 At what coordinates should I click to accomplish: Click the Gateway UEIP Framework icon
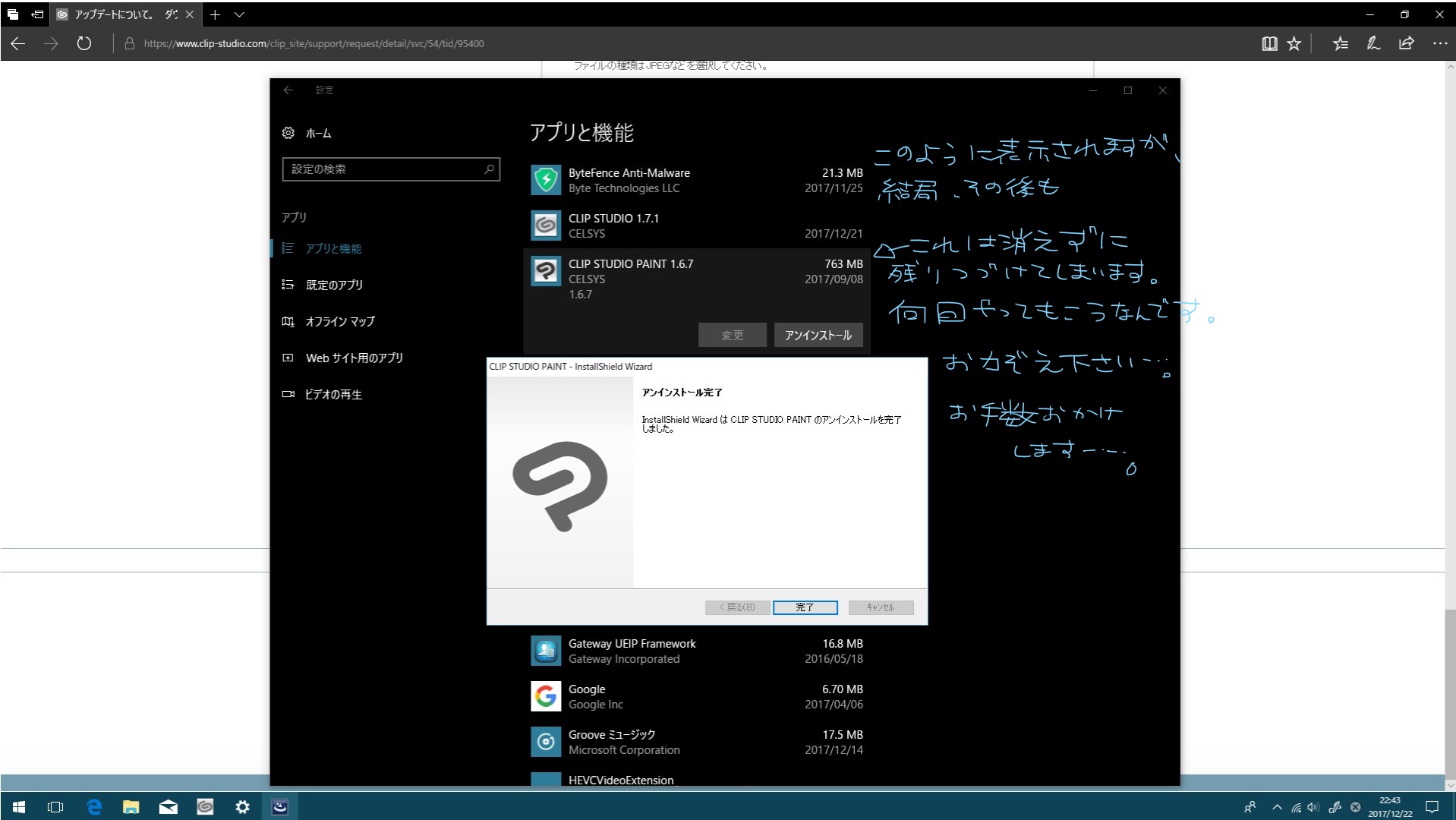[546, 651]
